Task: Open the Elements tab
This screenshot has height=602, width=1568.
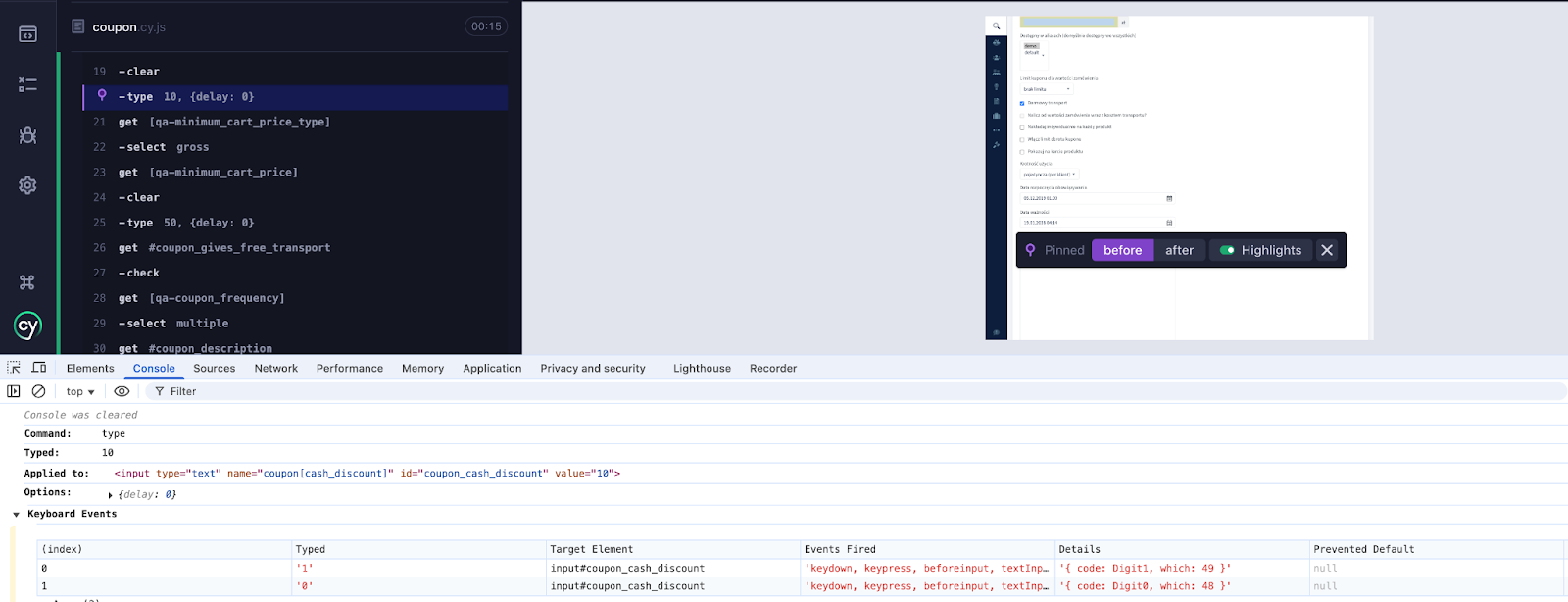Action: pyautogui.click(x=90, y=369)
